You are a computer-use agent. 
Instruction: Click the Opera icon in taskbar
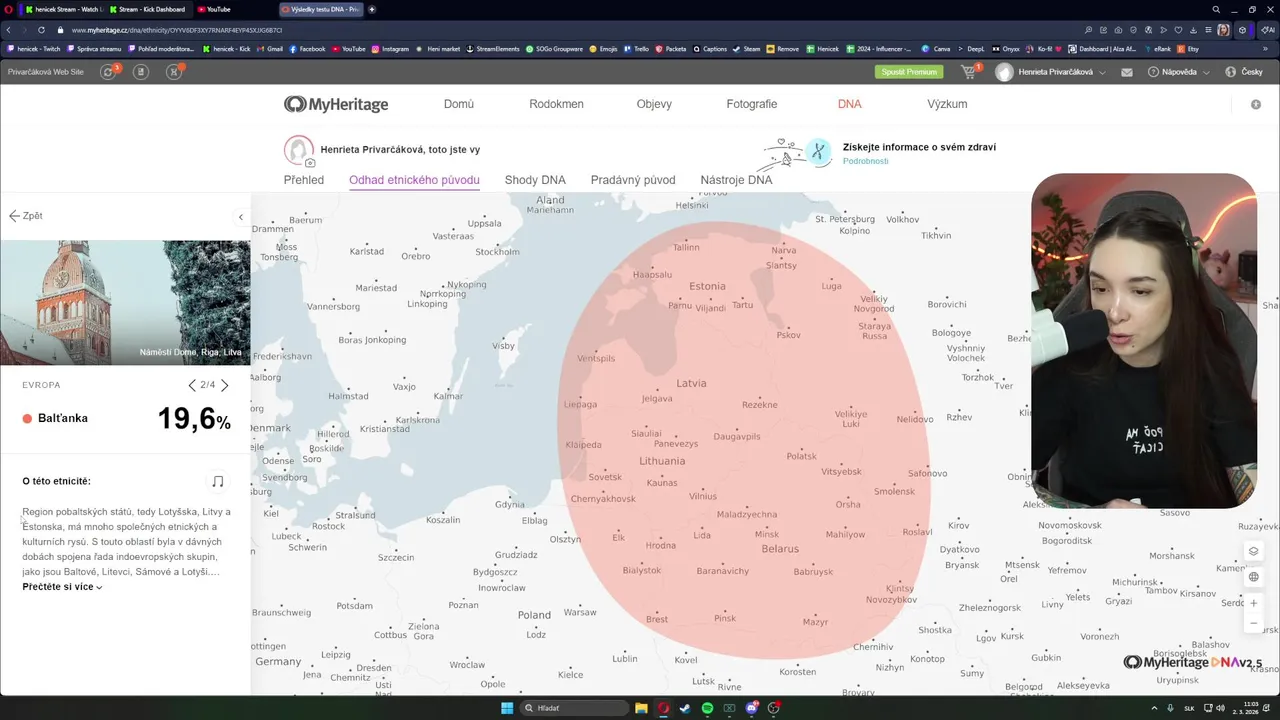[x=663, y=708]
